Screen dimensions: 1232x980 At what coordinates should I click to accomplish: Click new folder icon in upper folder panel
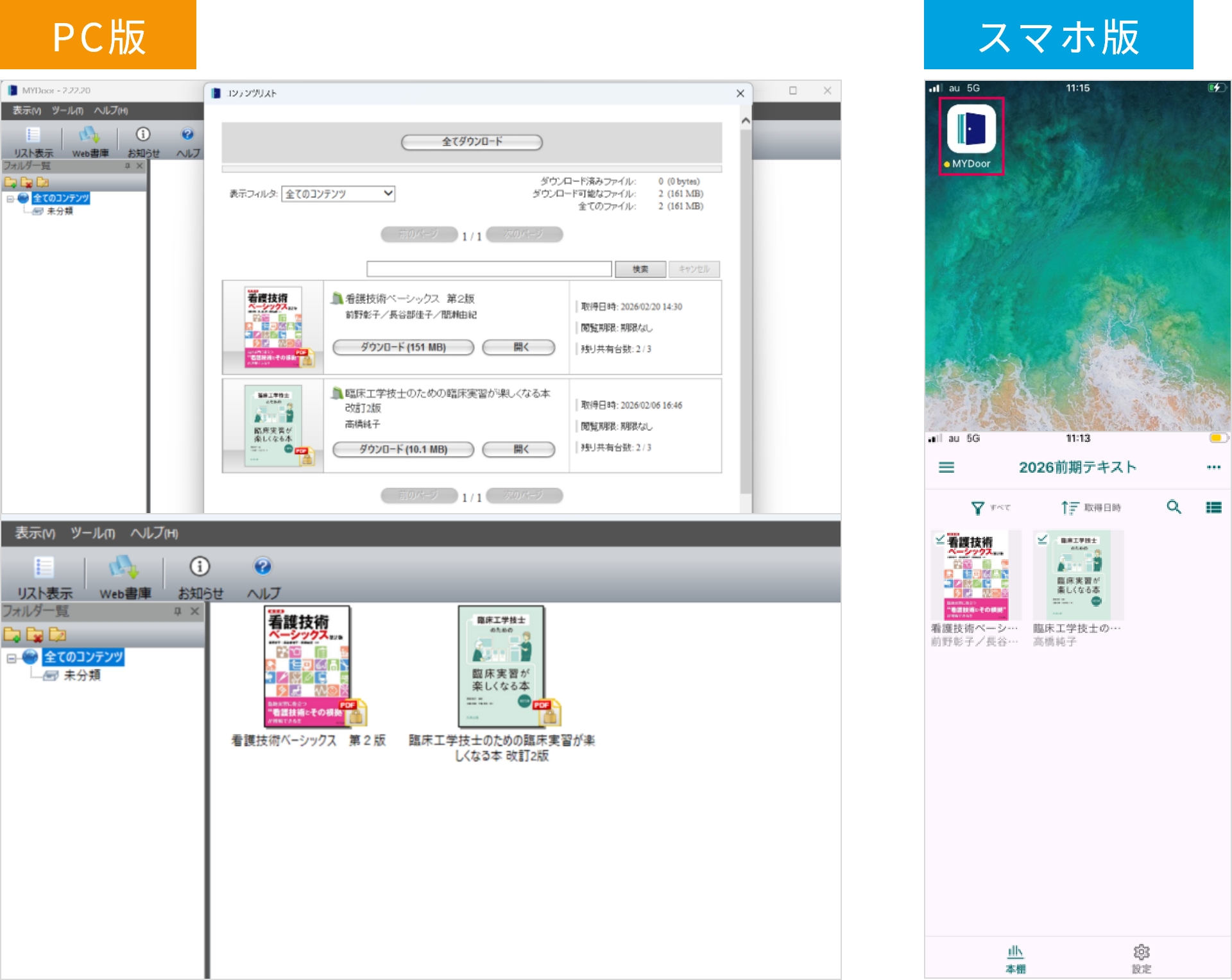[10, 182]
